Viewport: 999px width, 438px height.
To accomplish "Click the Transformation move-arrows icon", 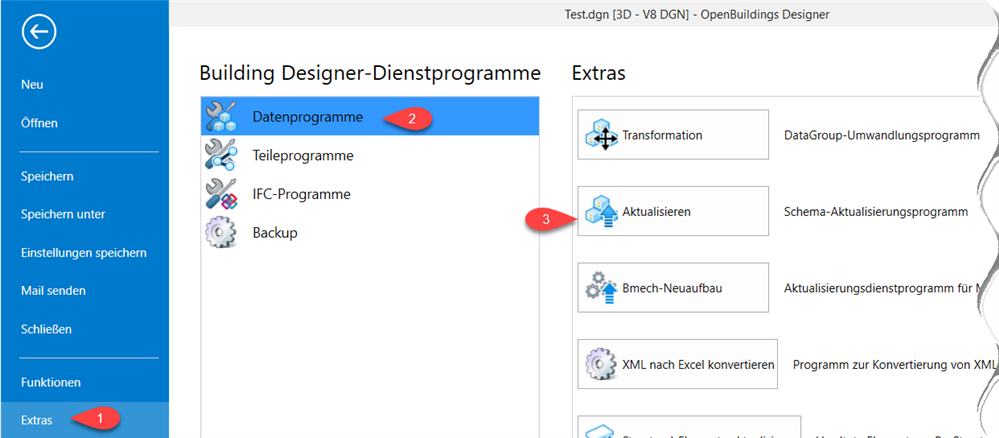I will 601,135.
